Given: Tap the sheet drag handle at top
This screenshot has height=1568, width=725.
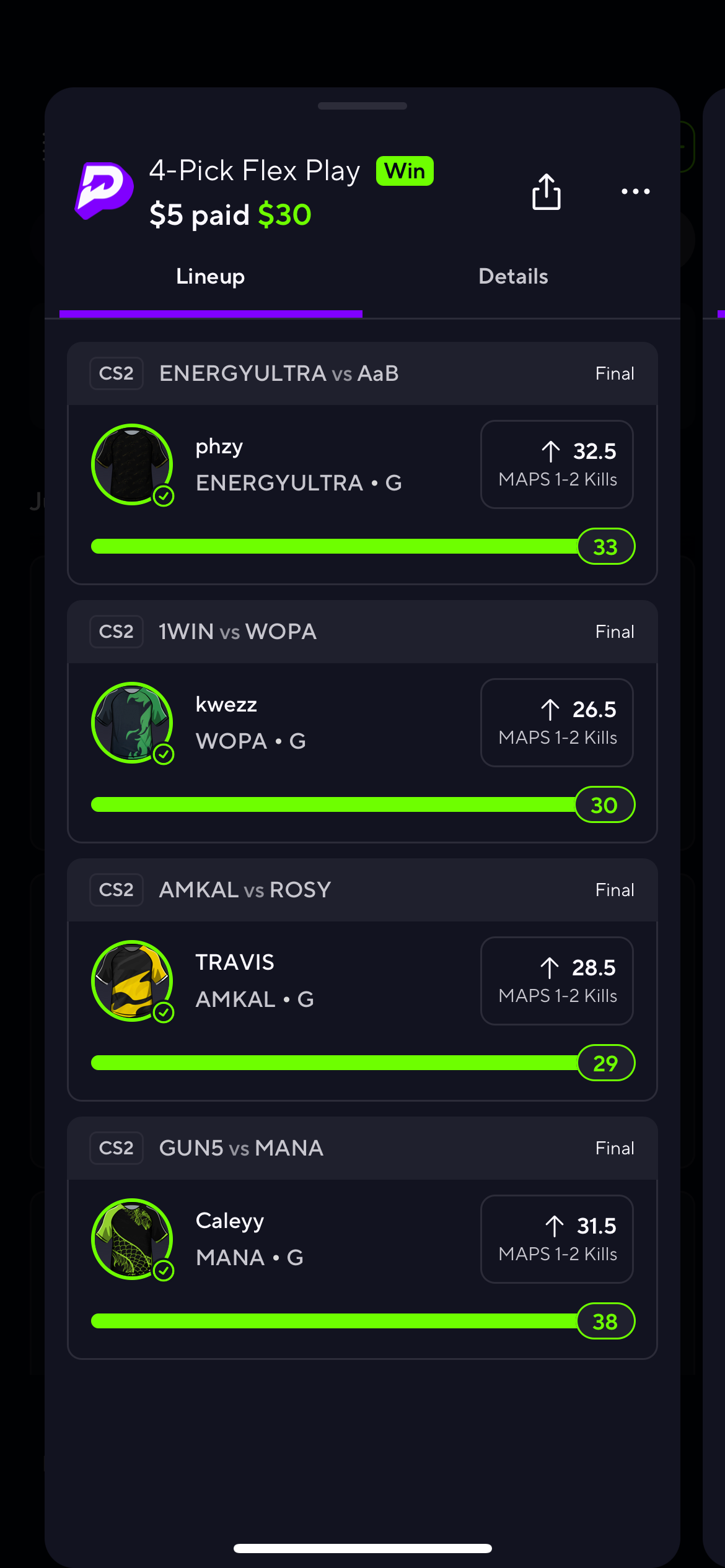Looking at the screenshot, I should pos(362,106).
